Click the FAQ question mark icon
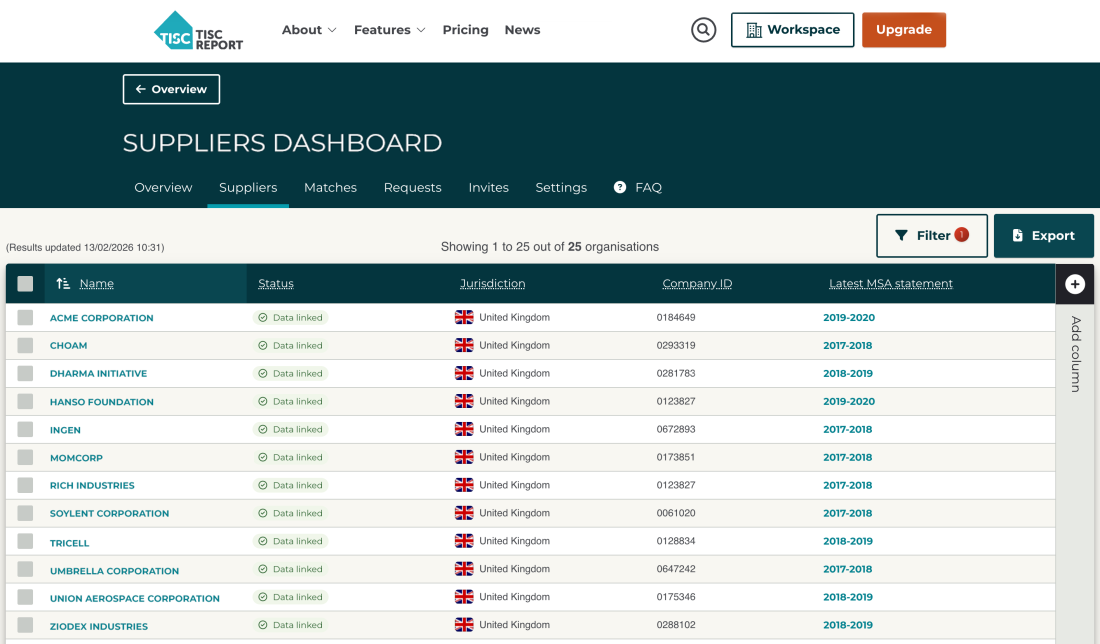This screenshot has height=644, width=1100. [x=620, y=187]
